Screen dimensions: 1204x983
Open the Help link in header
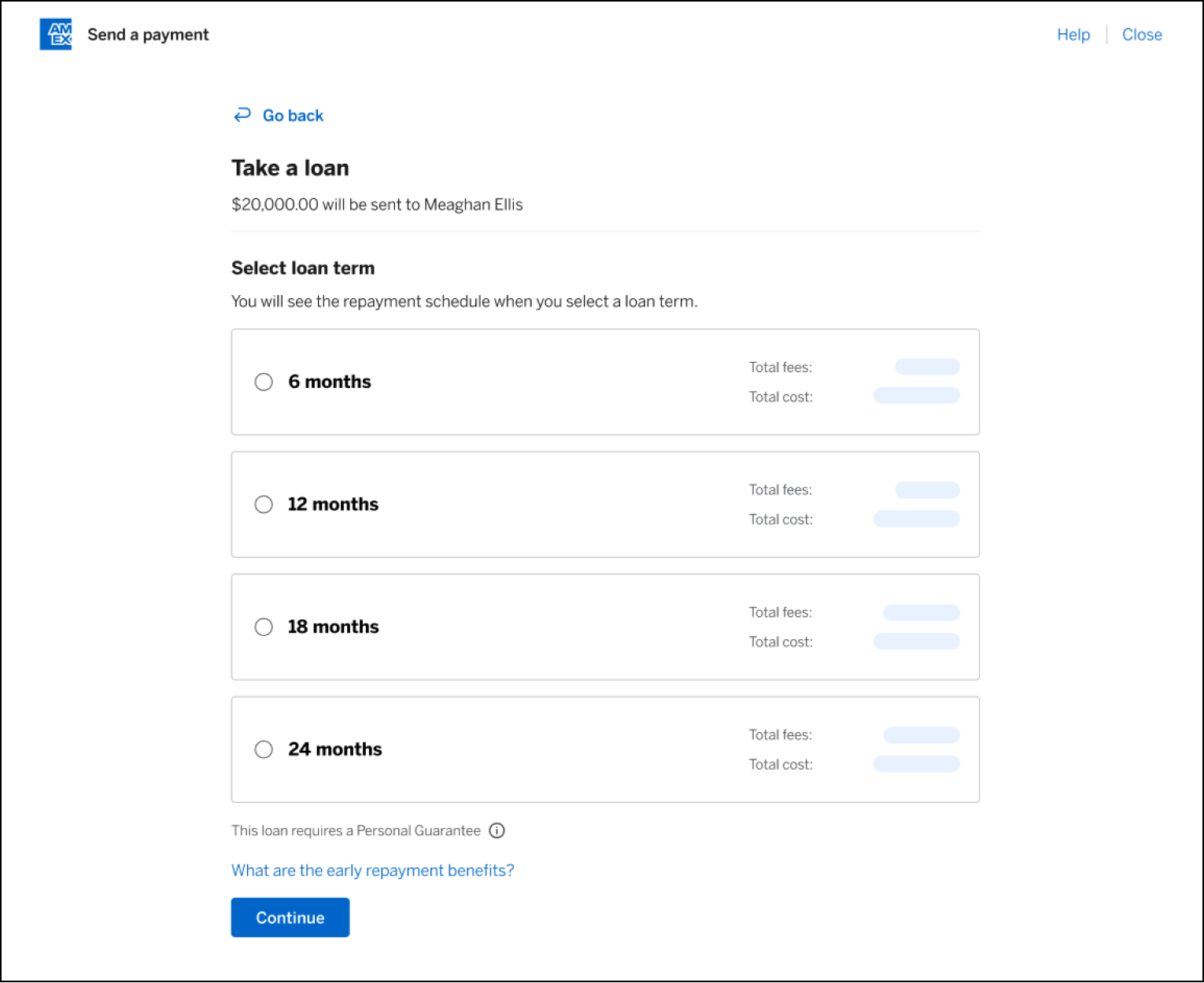point(1073,35)
